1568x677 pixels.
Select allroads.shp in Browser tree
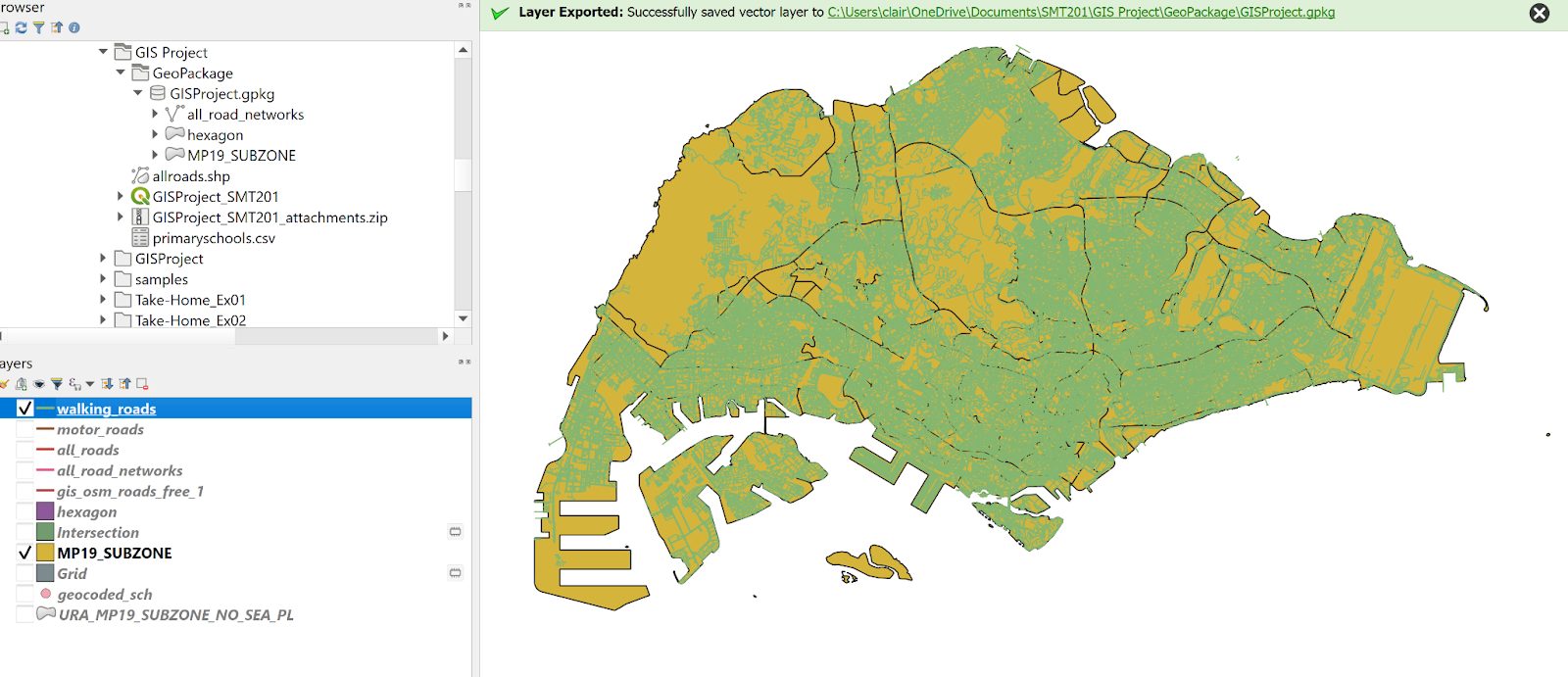coord(190,176)
